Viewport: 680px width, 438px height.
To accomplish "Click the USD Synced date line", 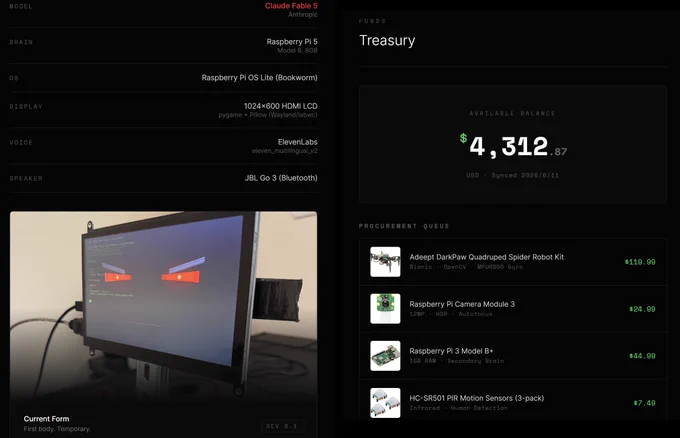I will (513, 175).
